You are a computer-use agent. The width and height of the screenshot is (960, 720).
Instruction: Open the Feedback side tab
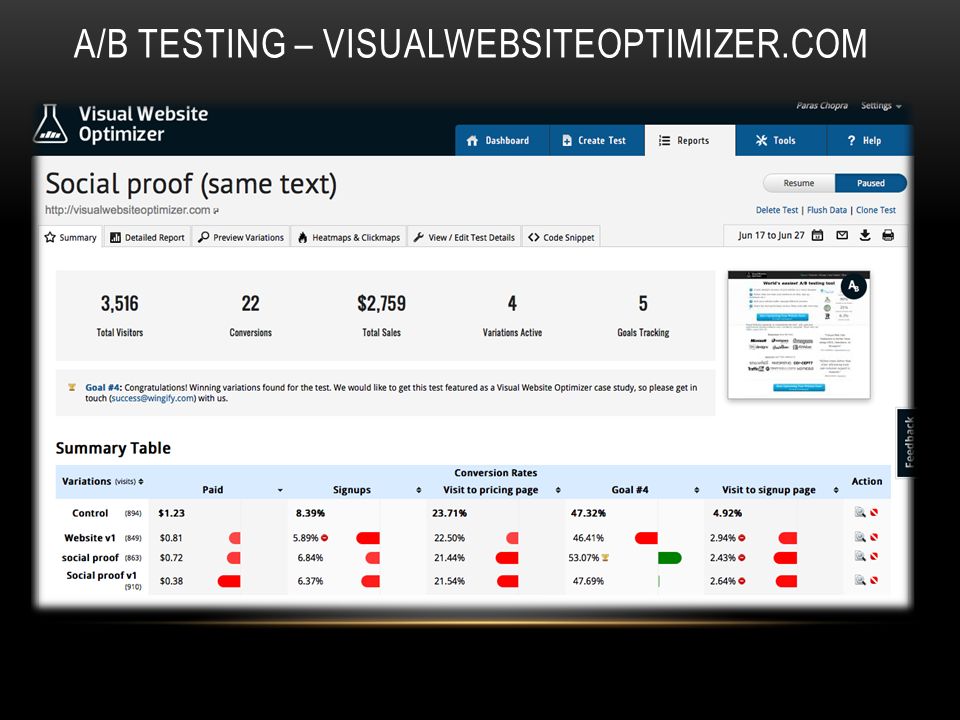pyautogui.click(x=906, y=442)
